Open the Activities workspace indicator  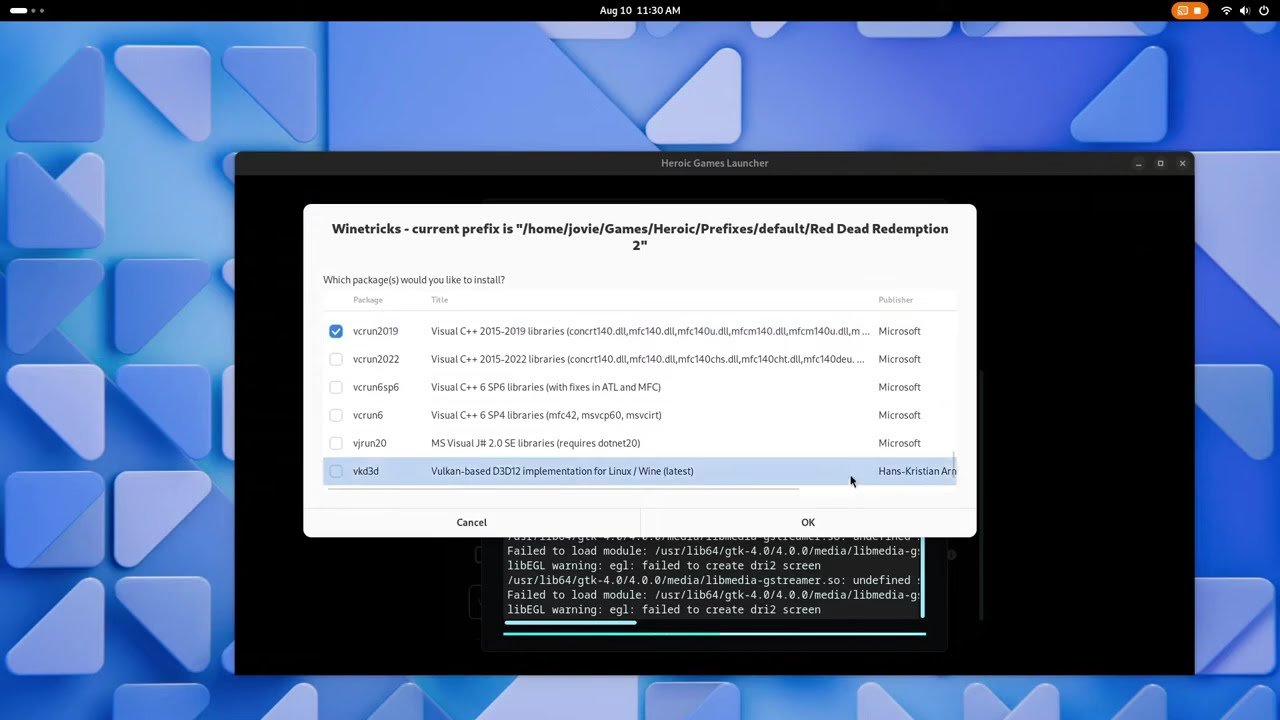pos(27,10)
